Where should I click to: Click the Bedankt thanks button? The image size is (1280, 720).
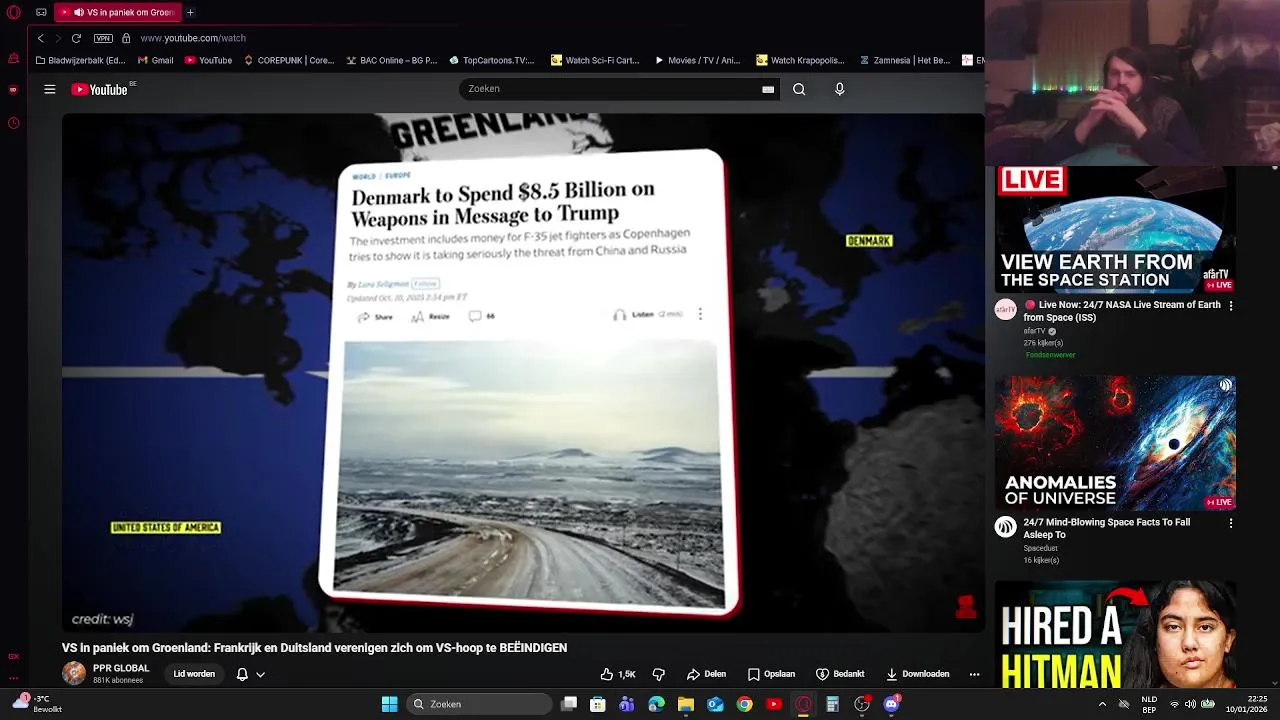(x=840, y=674)
